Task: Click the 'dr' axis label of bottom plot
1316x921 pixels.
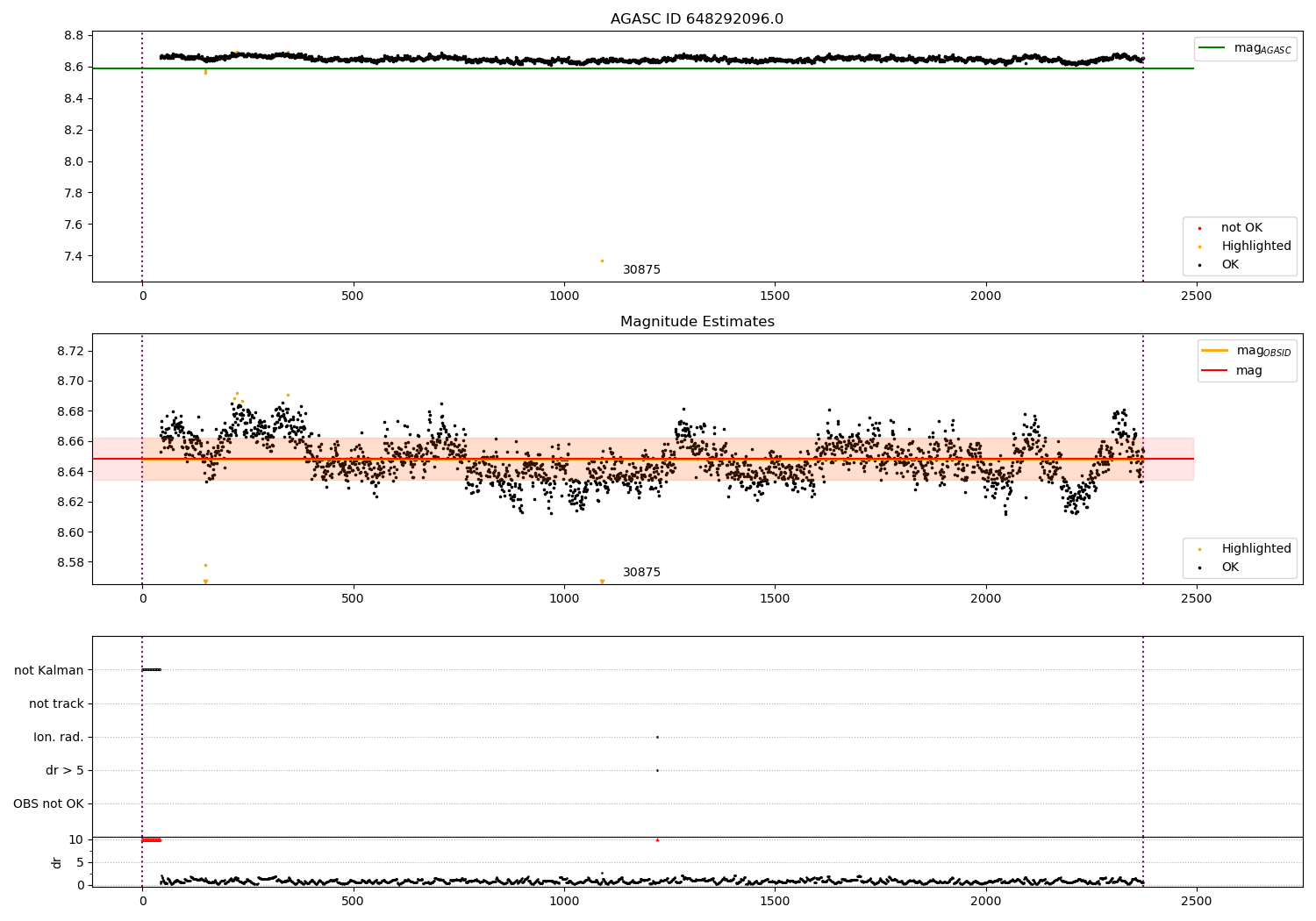Action: [57, 862]
